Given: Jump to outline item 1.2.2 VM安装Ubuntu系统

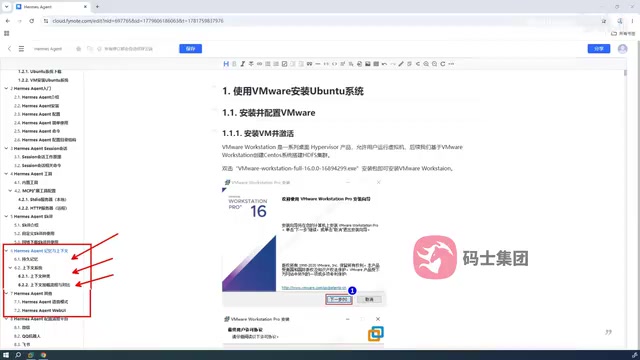Looking at the screenshot, I should click(x=43, y=80).
